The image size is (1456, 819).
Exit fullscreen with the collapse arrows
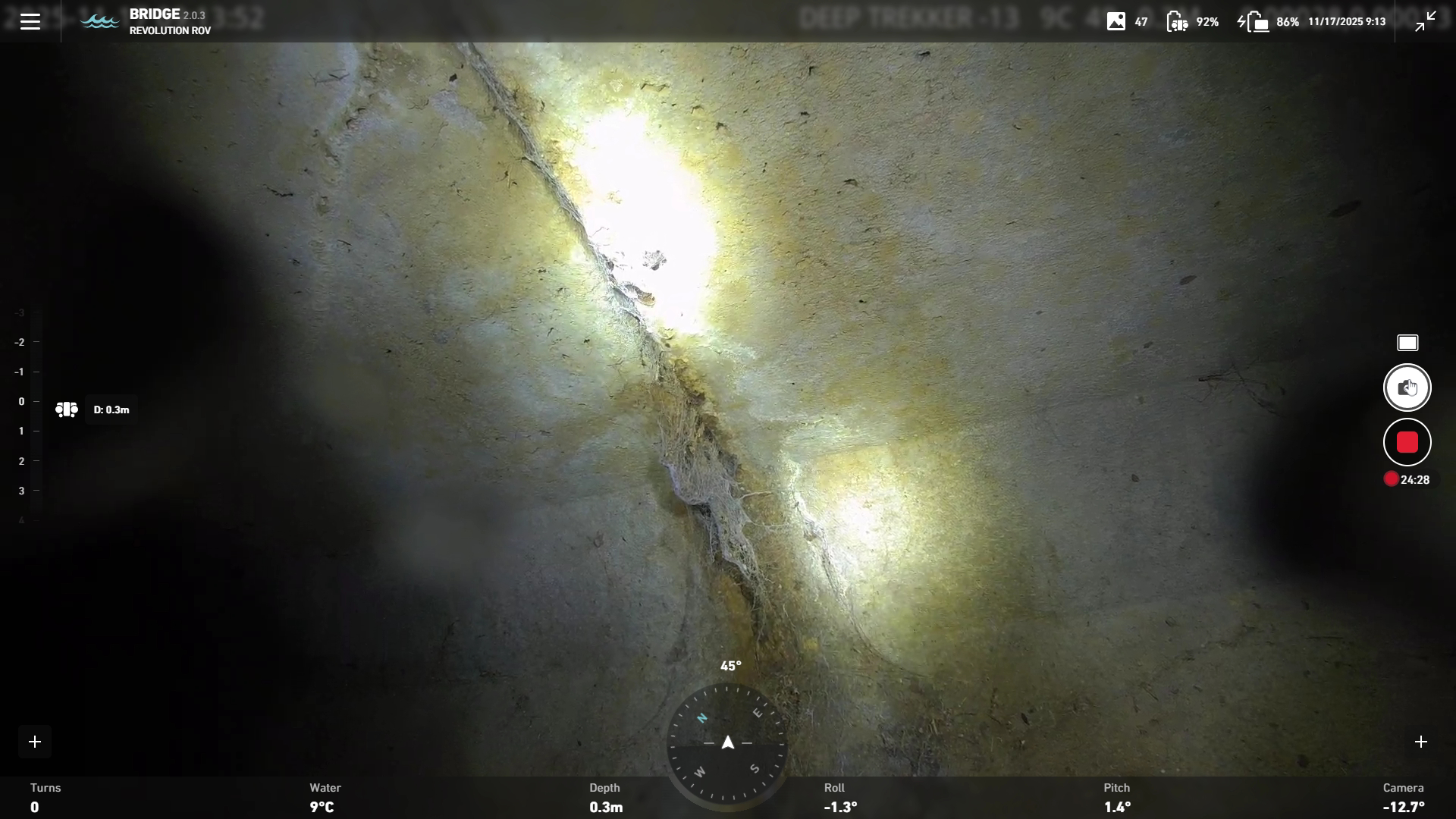point(1425,21)
